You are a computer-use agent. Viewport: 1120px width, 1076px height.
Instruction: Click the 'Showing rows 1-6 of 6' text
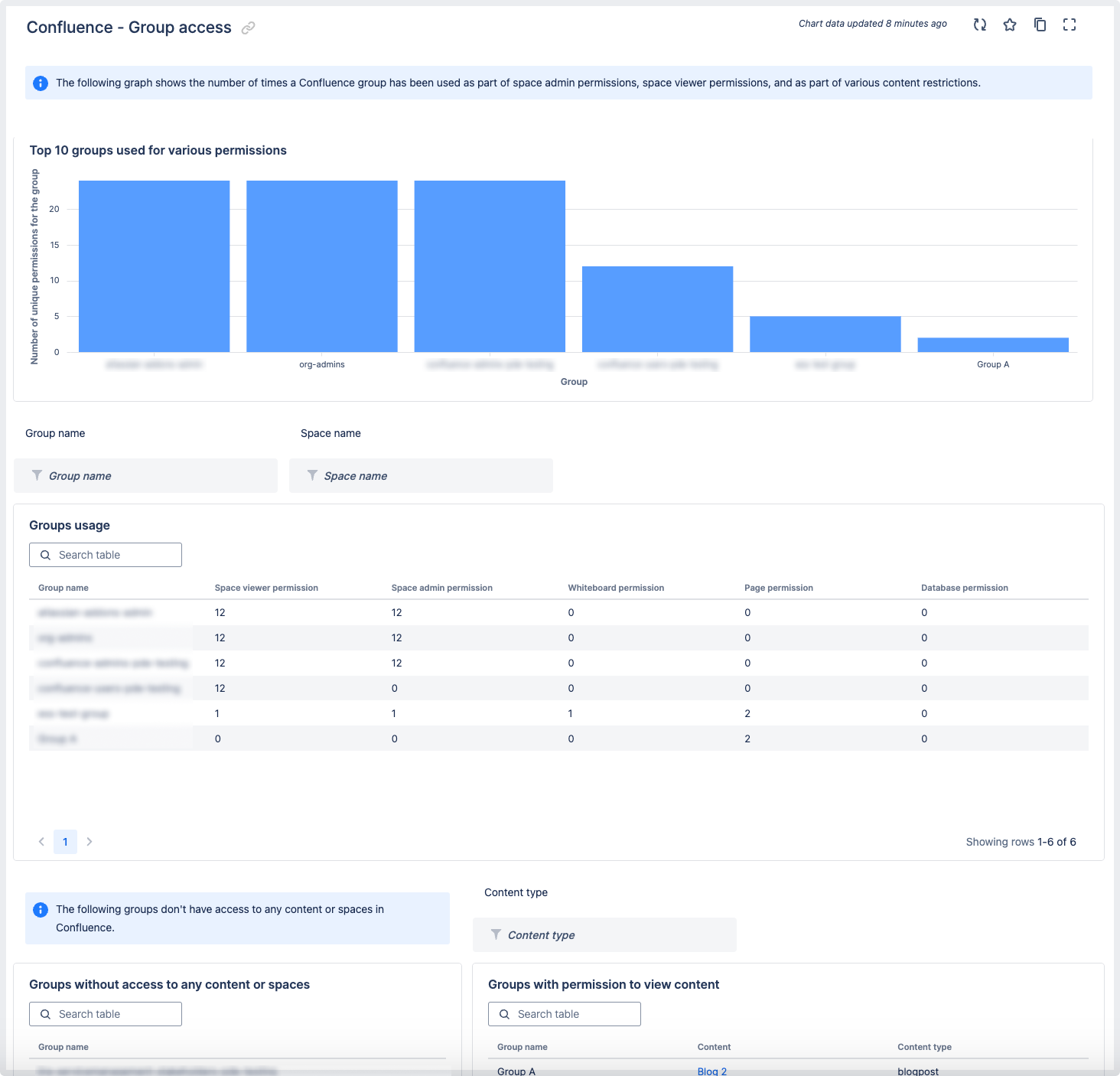pyautogui.click(x=1021, y=842)
